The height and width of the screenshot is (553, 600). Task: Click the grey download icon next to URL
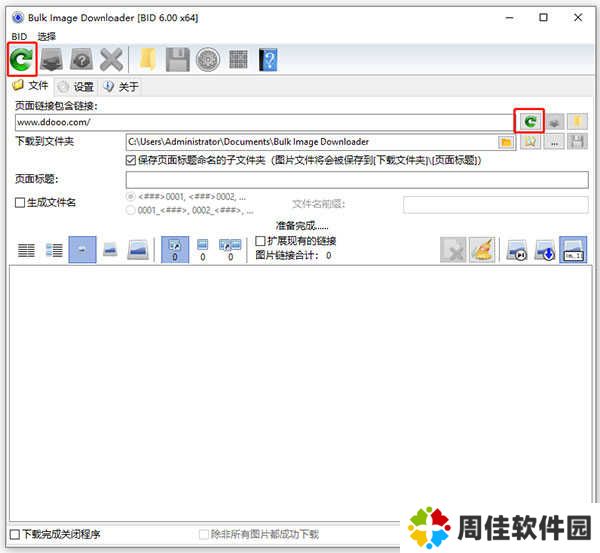[554, 122]
